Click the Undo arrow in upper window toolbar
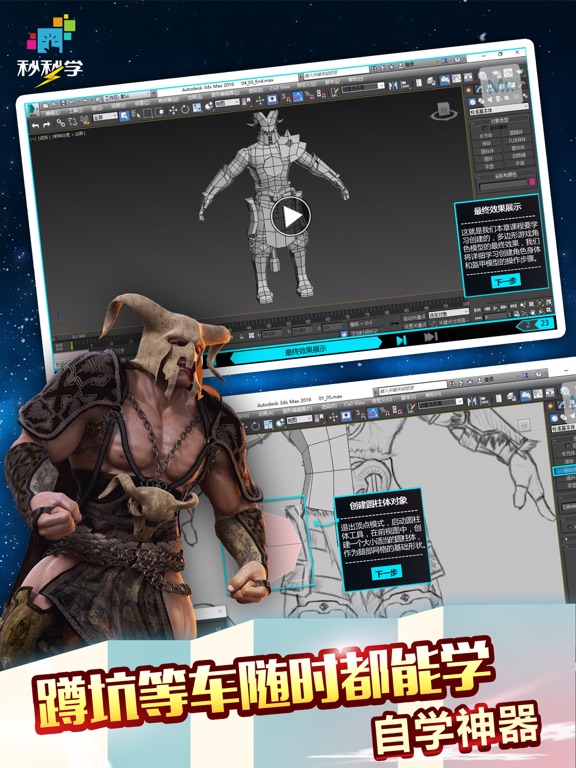 (x=35, y=125)
